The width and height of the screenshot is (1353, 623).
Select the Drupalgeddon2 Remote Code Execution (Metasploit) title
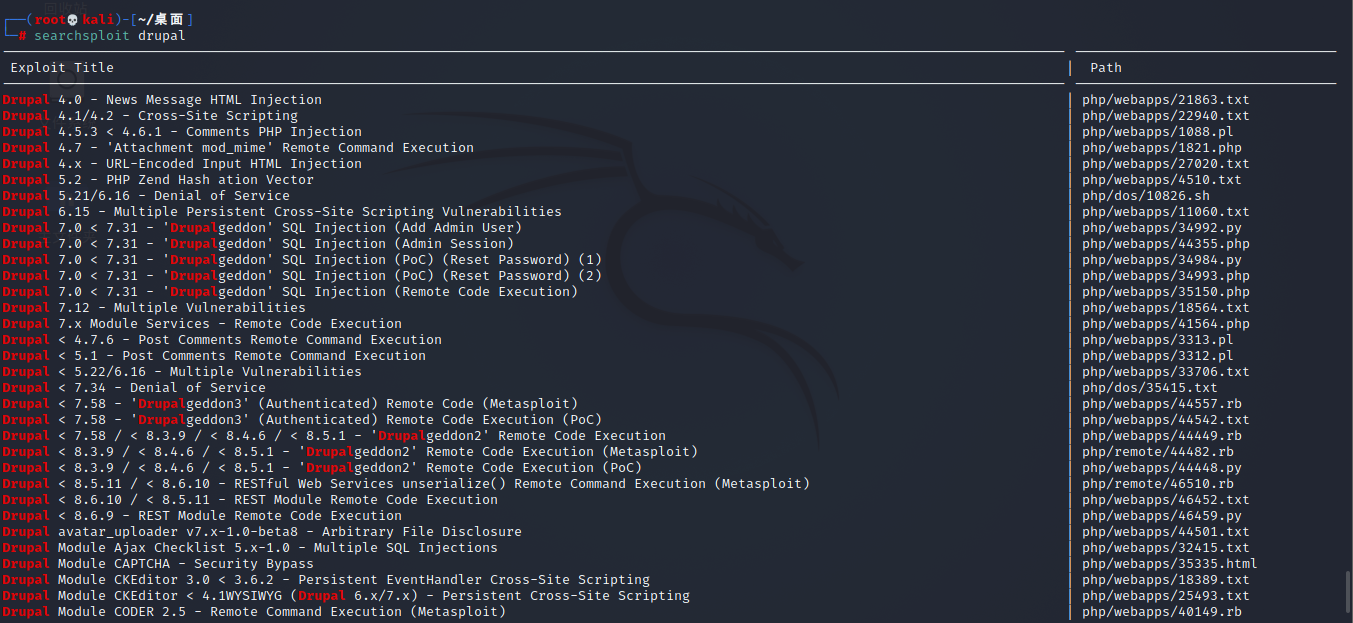350,452
